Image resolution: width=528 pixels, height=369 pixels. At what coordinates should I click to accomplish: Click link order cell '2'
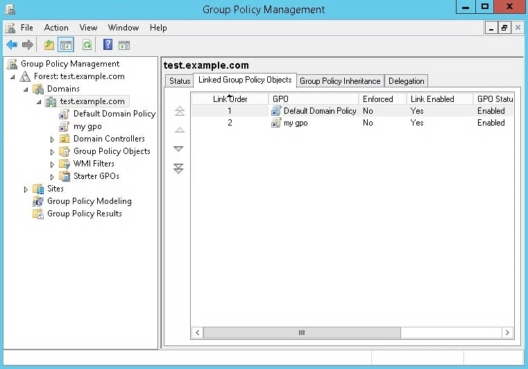tap(230, 123)
